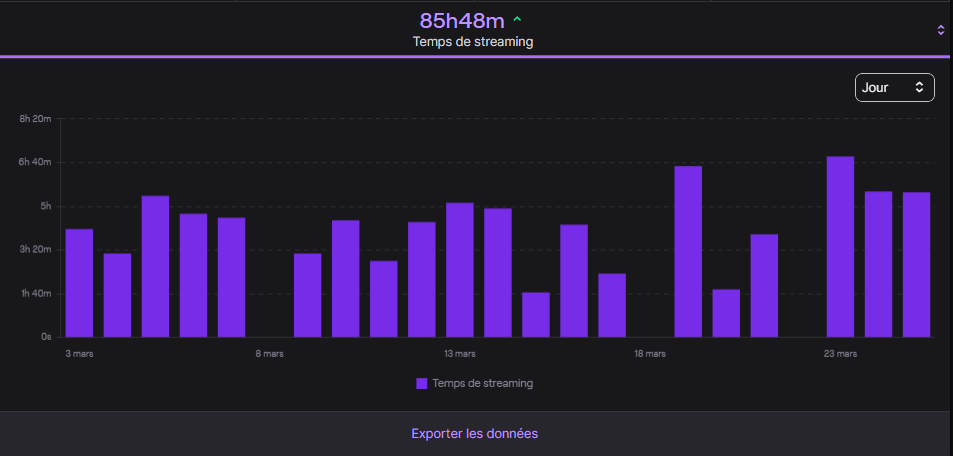Click the 18 mars axis label
This screenshot has height=456, width=953.
650,354
